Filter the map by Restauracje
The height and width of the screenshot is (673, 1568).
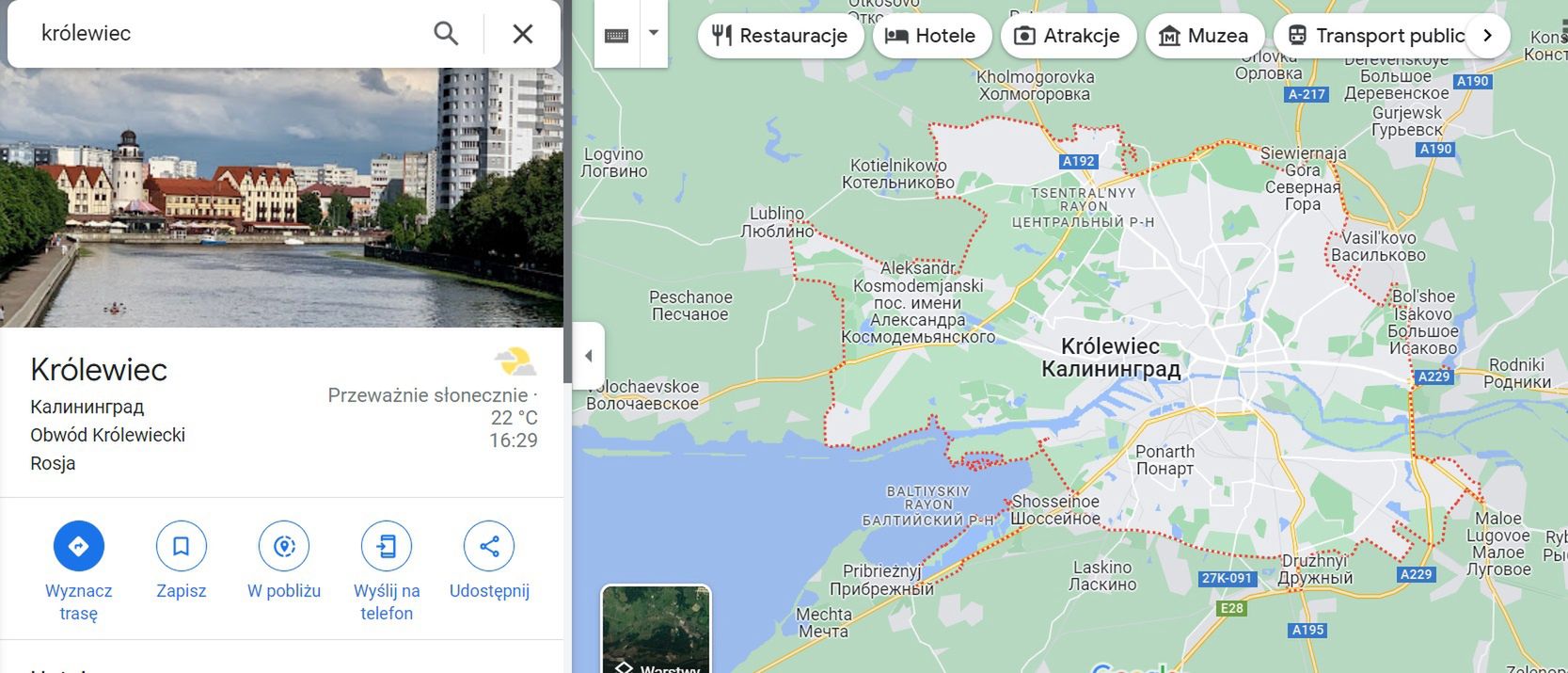tap(780, 36)
